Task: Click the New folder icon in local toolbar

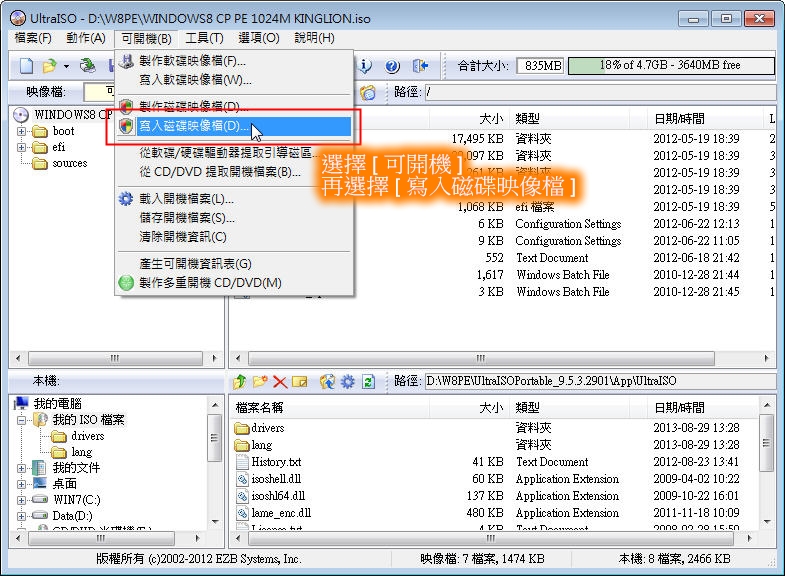Action: 260,382
